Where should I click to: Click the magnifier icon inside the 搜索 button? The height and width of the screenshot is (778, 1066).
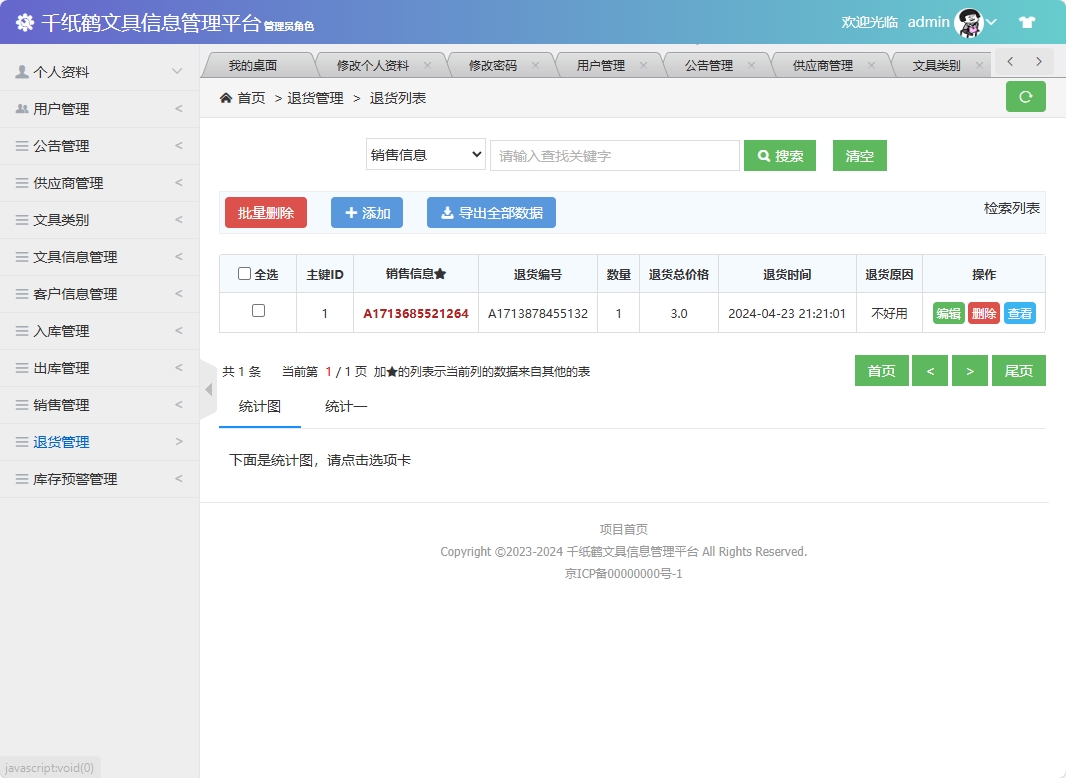pyautogui.click(x=763, y=155)
